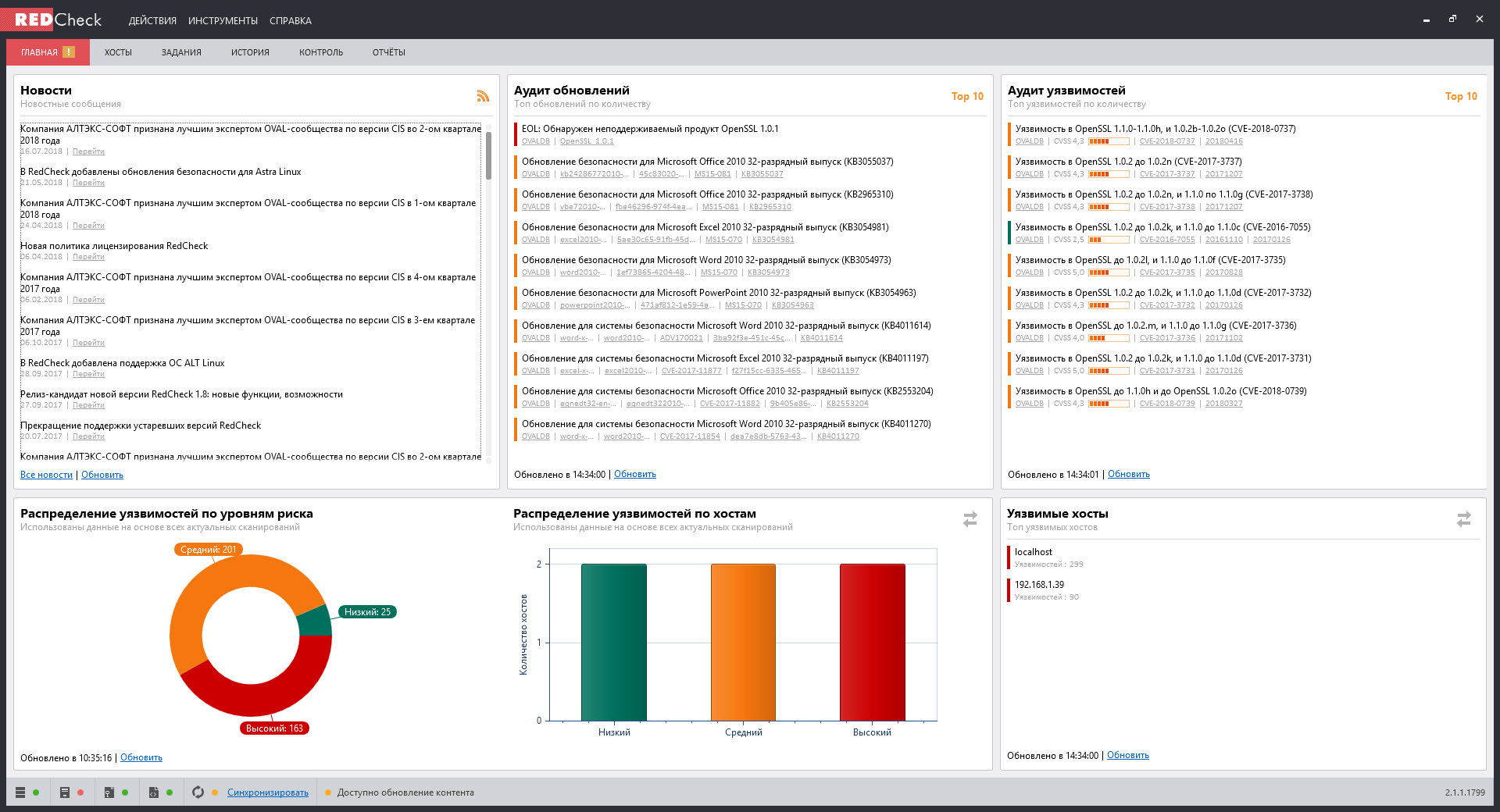The width and height of the screenshot is (1500, 812).
Task: Open the КОНТРОЛЬ tab
Action: [x=321, y=52]
